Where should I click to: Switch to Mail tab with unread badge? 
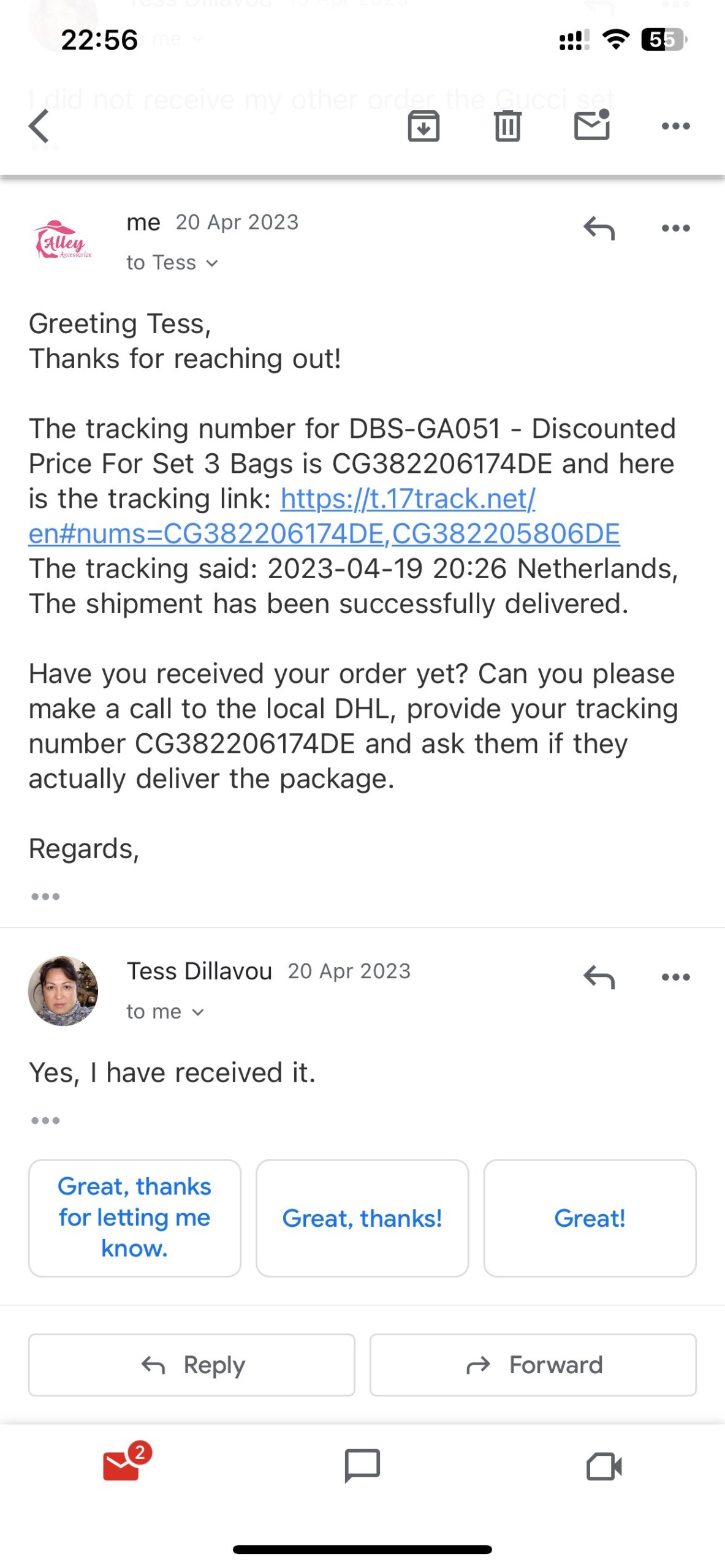[122, 1466]
